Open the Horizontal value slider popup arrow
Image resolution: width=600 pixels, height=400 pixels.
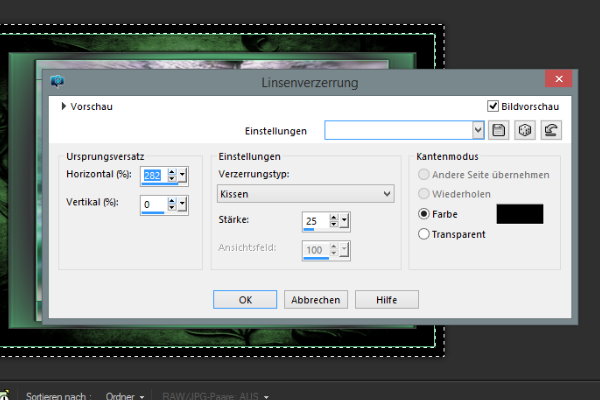tap(183, 177)
